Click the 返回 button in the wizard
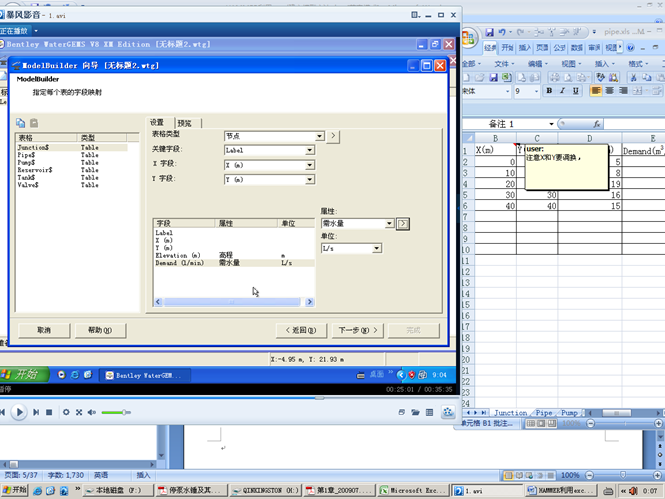665x499 pixels. click(301, 330)
